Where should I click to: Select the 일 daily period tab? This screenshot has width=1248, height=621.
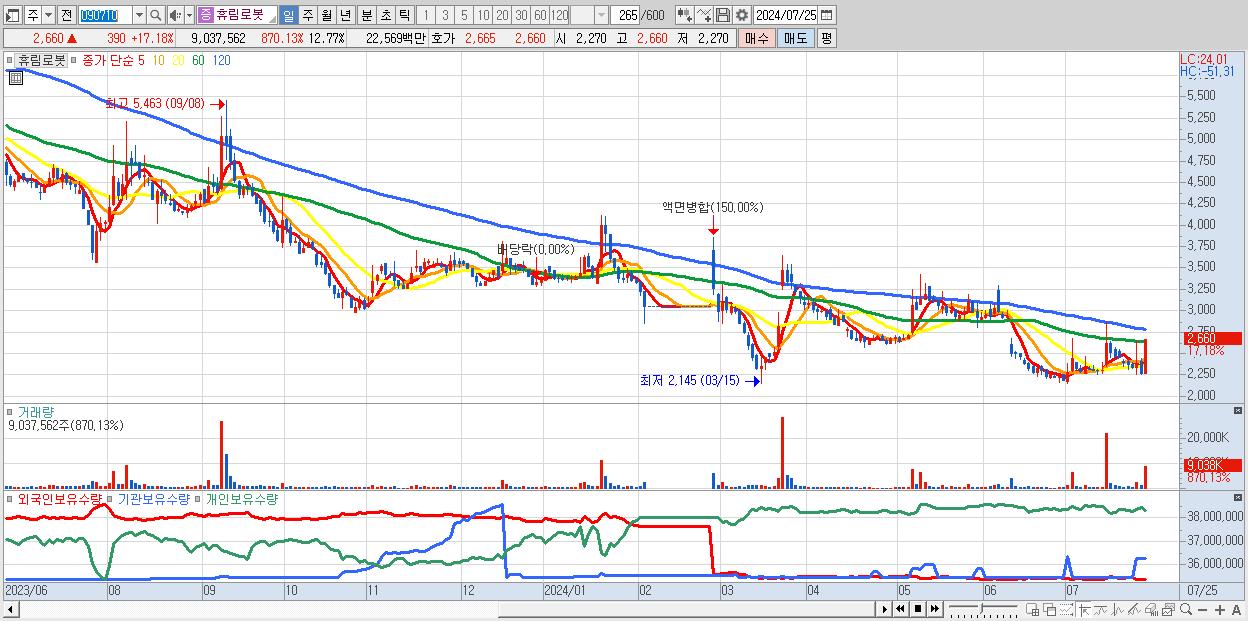[x=288, y=15]
